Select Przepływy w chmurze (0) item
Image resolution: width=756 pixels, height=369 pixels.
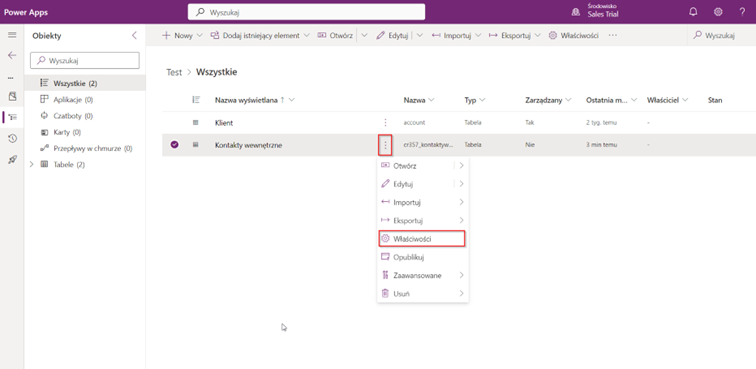point(85,149)
